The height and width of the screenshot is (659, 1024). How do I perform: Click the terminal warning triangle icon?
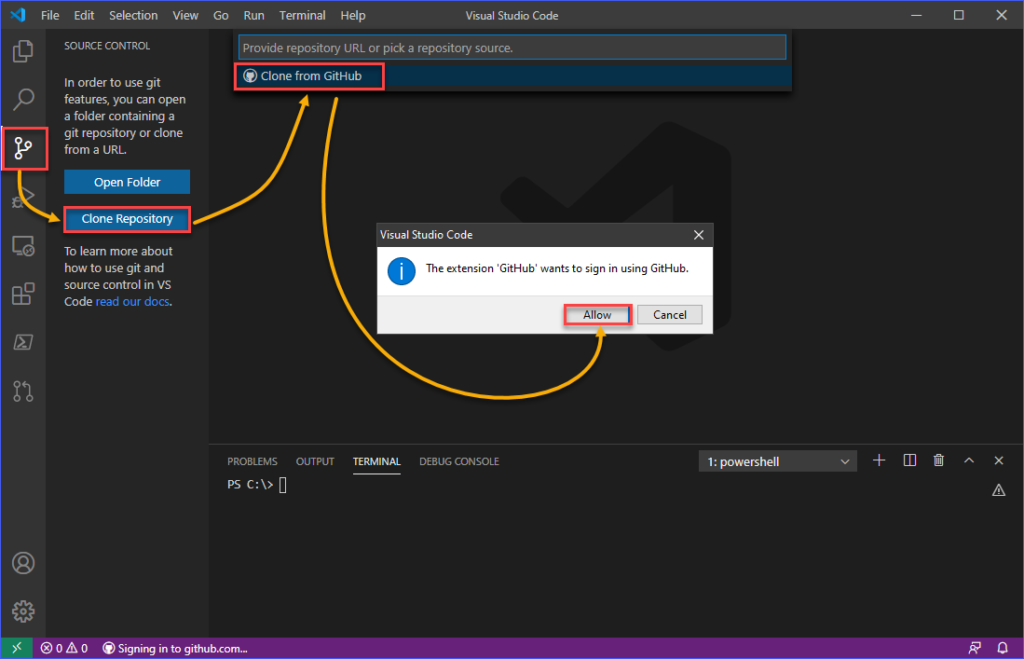(999, 490)
